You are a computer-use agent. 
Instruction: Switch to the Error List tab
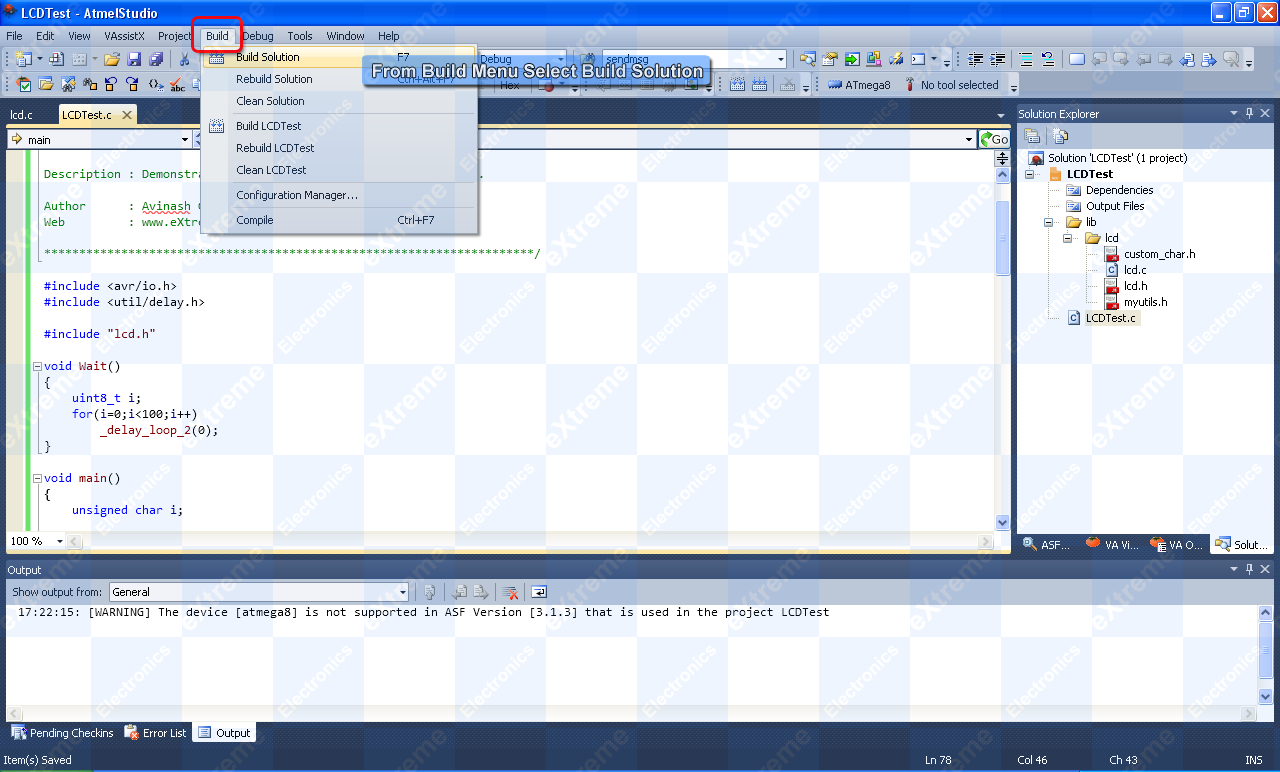[x=156, y=733]
